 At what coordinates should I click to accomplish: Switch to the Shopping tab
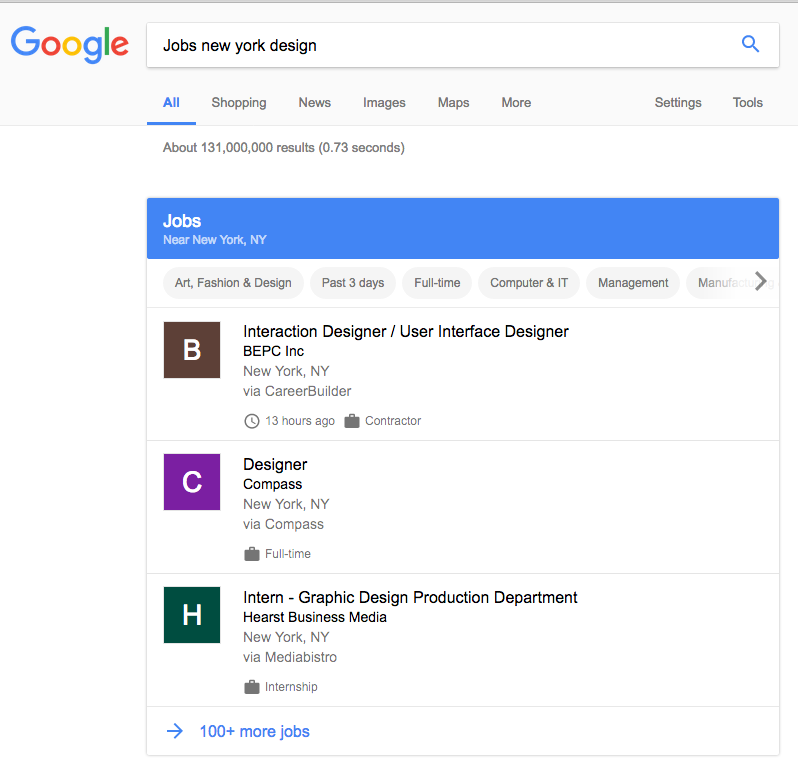(x=239, y=103)
